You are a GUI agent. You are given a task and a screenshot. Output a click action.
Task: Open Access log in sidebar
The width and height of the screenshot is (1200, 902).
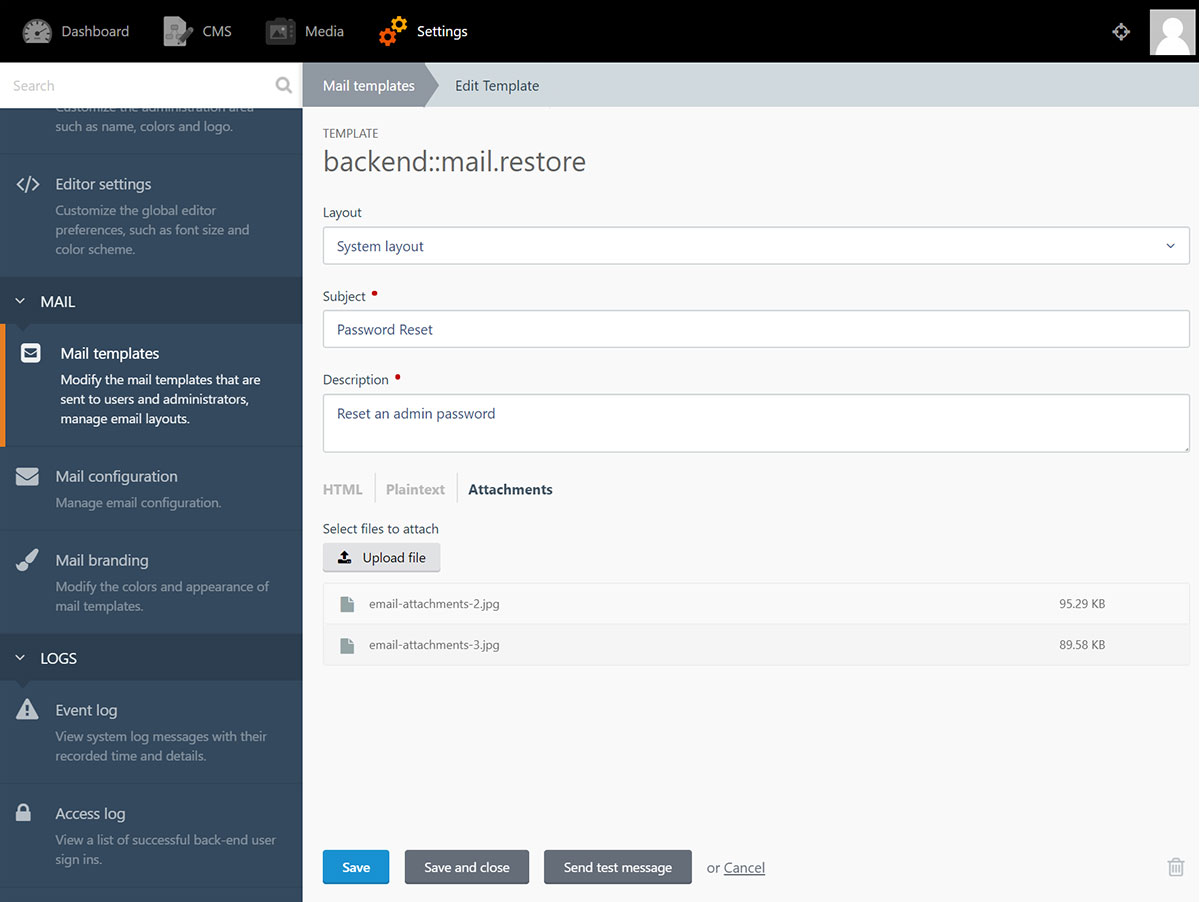pyautogui.click(x=151, y=835)
